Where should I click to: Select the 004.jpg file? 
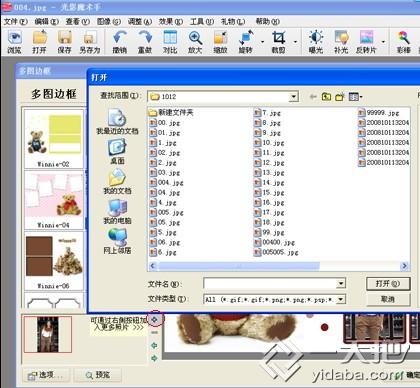pyautogui.click(x=167, y=183)
